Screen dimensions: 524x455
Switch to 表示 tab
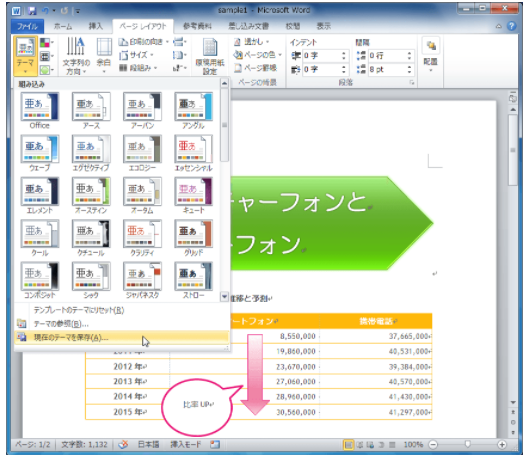(x=323, y=26)
